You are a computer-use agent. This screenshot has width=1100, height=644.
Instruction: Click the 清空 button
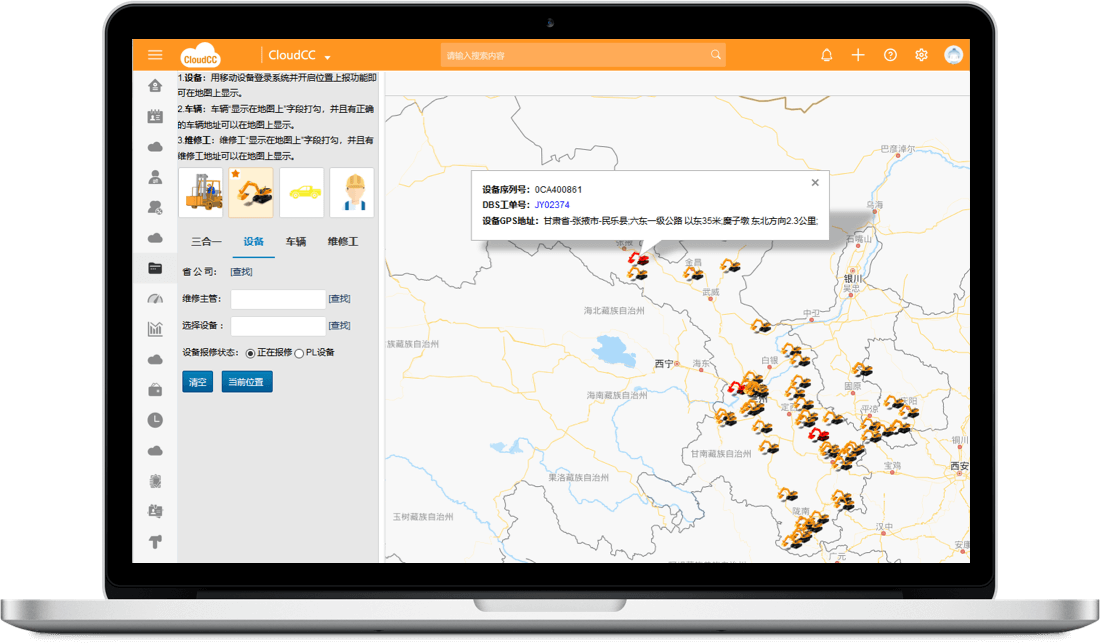pyautogui.click(x=197, y=382)
